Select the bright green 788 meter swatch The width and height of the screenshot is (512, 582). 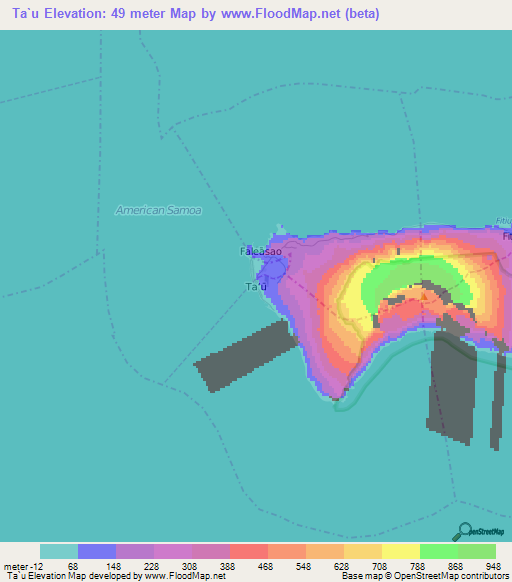point(439,552)
